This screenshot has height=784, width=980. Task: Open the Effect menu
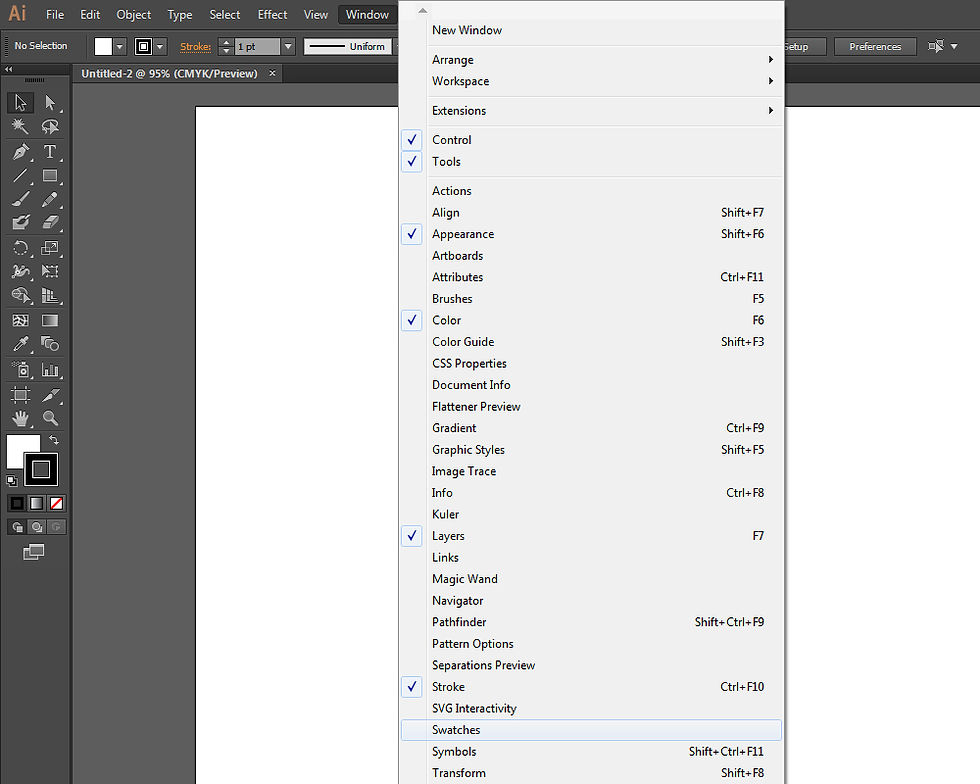(x=272, y=14)
